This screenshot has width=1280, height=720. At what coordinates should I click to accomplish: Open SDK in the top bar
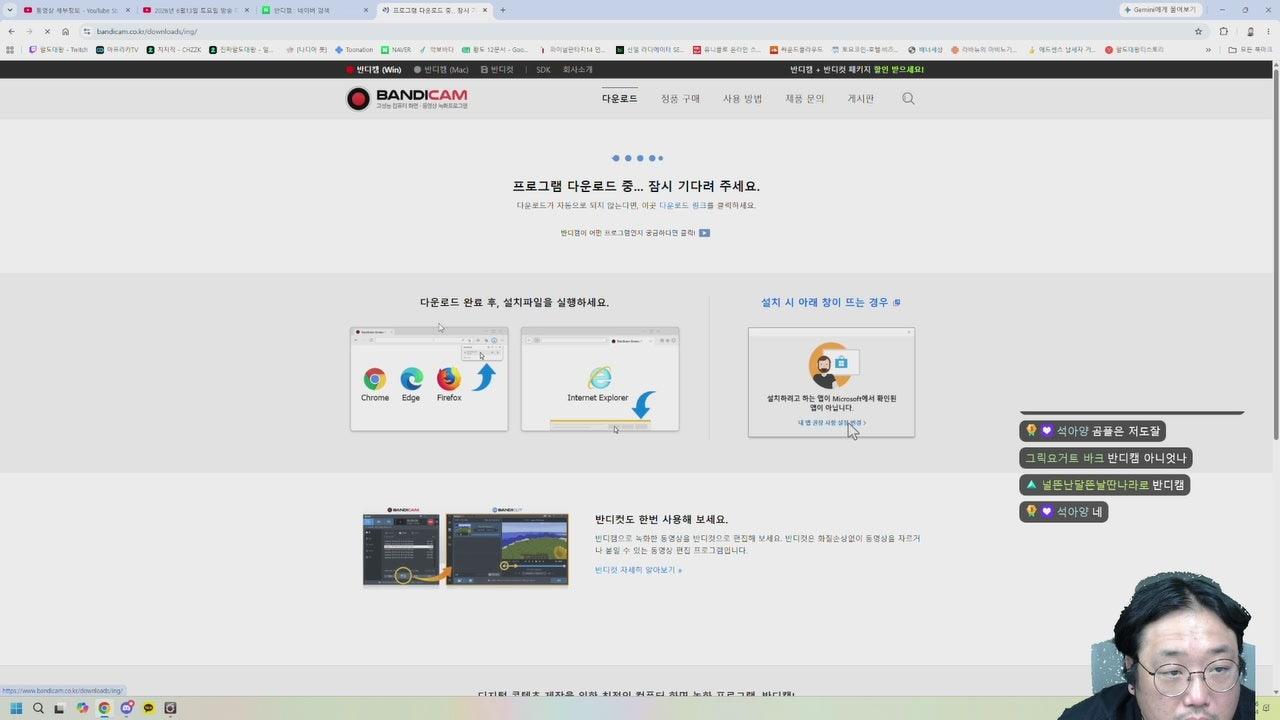[543, 70]
